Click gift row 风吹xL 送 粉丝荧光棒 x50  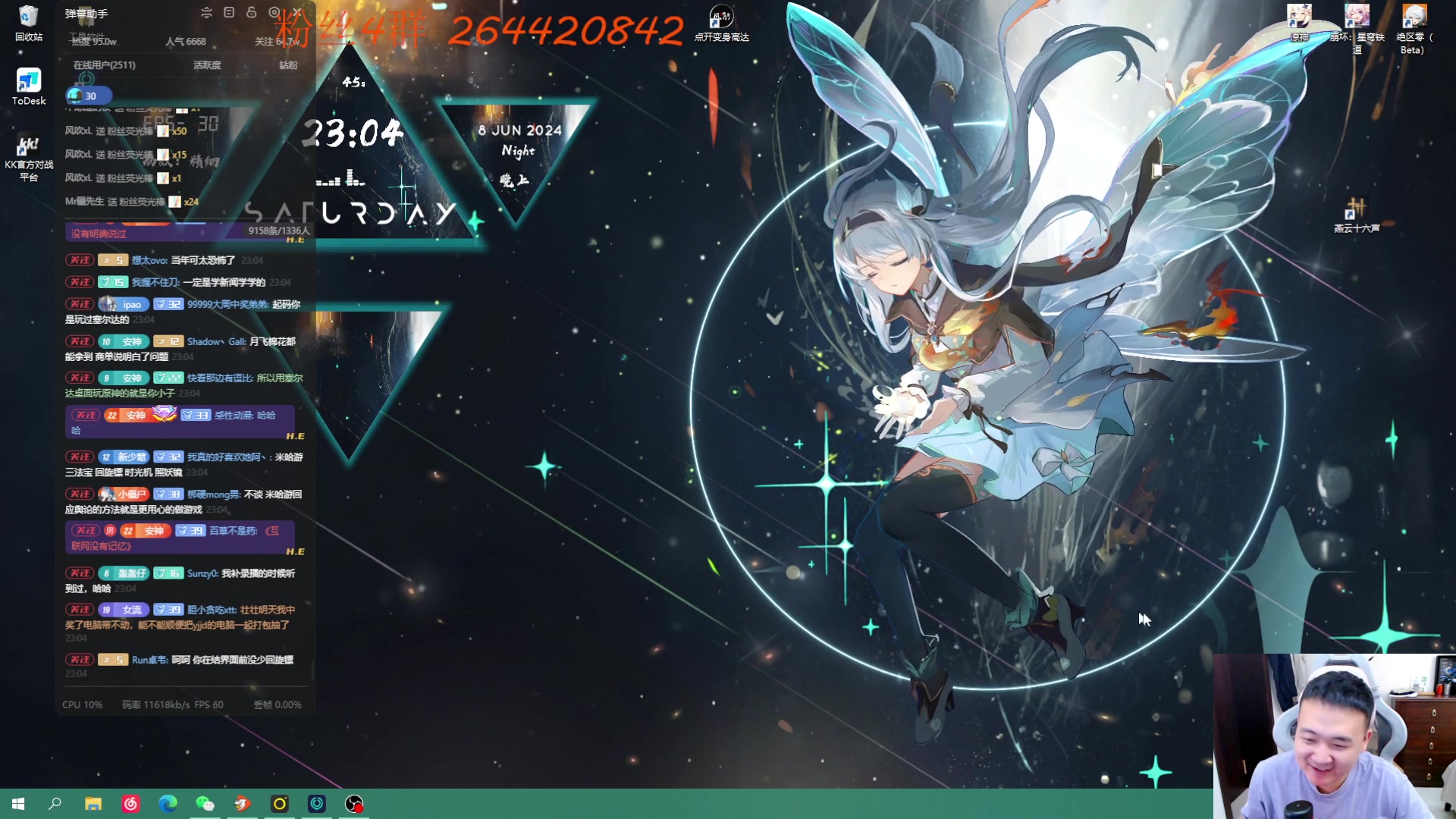click(x=126, y=130)
